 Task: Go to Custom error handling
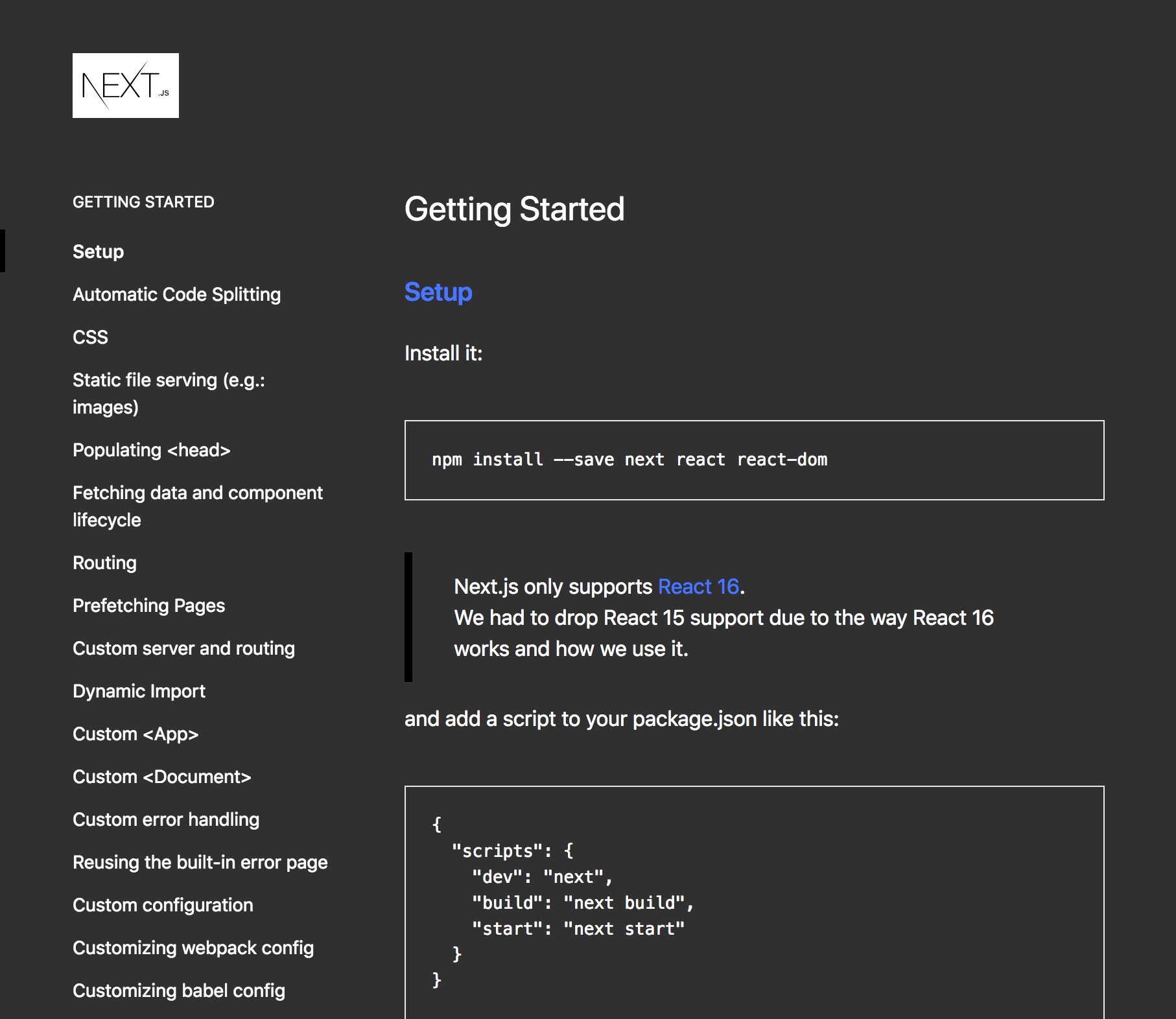point(166,819)
